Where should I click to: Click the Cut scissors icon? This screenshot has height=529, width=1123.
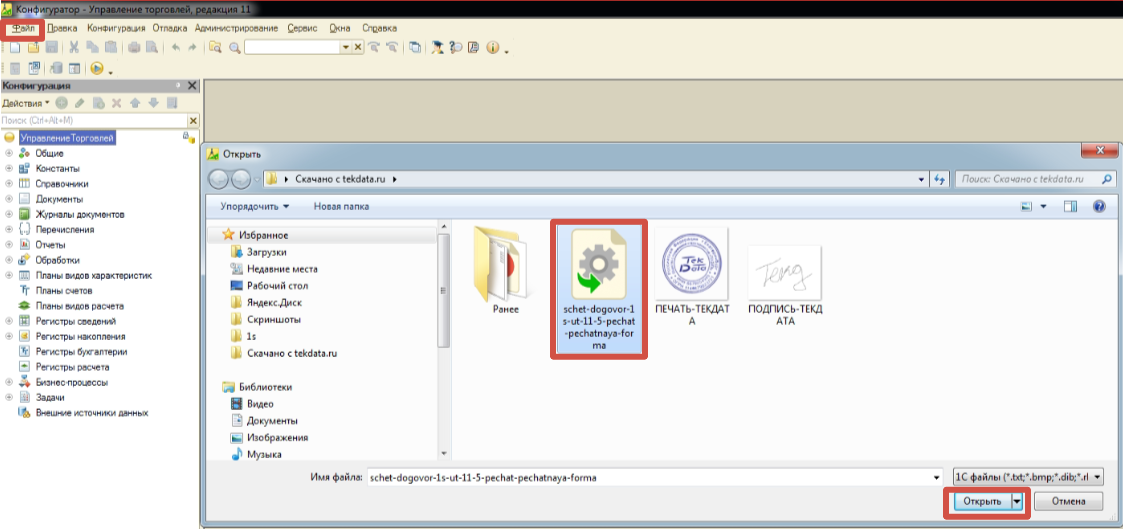pyautogui.click(x=74, y=47)
